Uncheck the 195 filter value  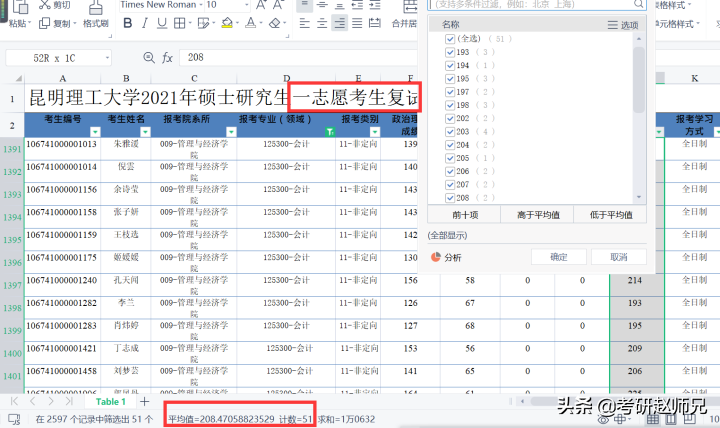coord(450,79)
